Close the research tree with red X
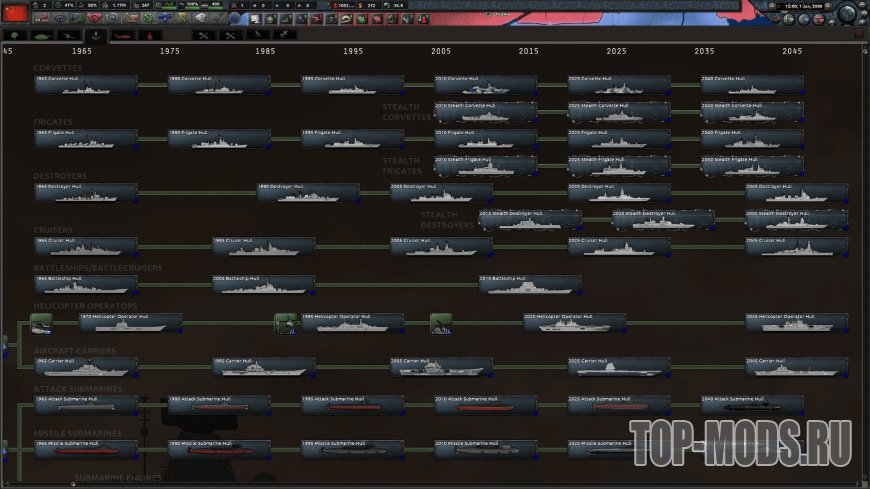 click(x=859, y=34)
